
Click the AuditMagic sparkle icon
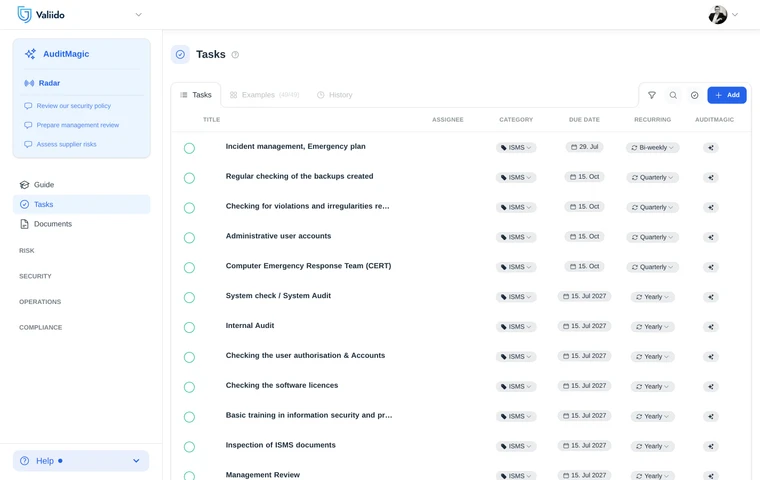tap(30, 54)
